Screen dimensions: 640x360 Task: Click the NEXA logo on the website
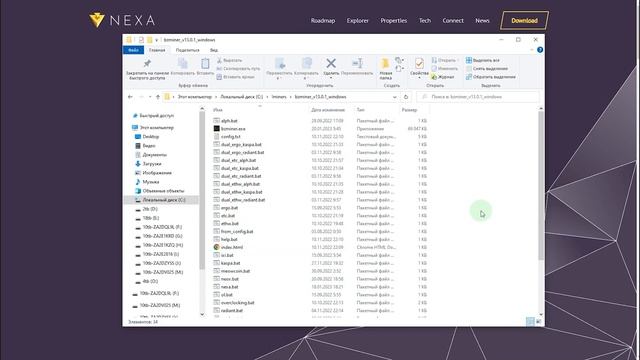point(122,20)
